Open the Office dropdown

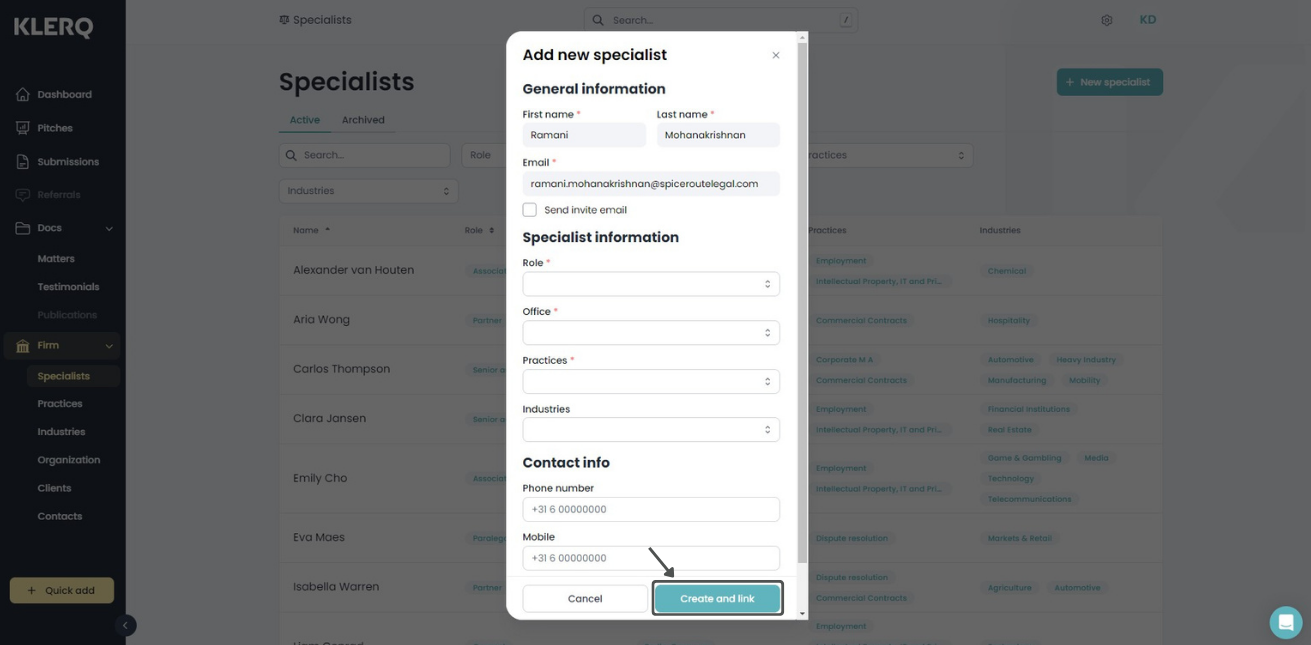click(x=651, y=333)
